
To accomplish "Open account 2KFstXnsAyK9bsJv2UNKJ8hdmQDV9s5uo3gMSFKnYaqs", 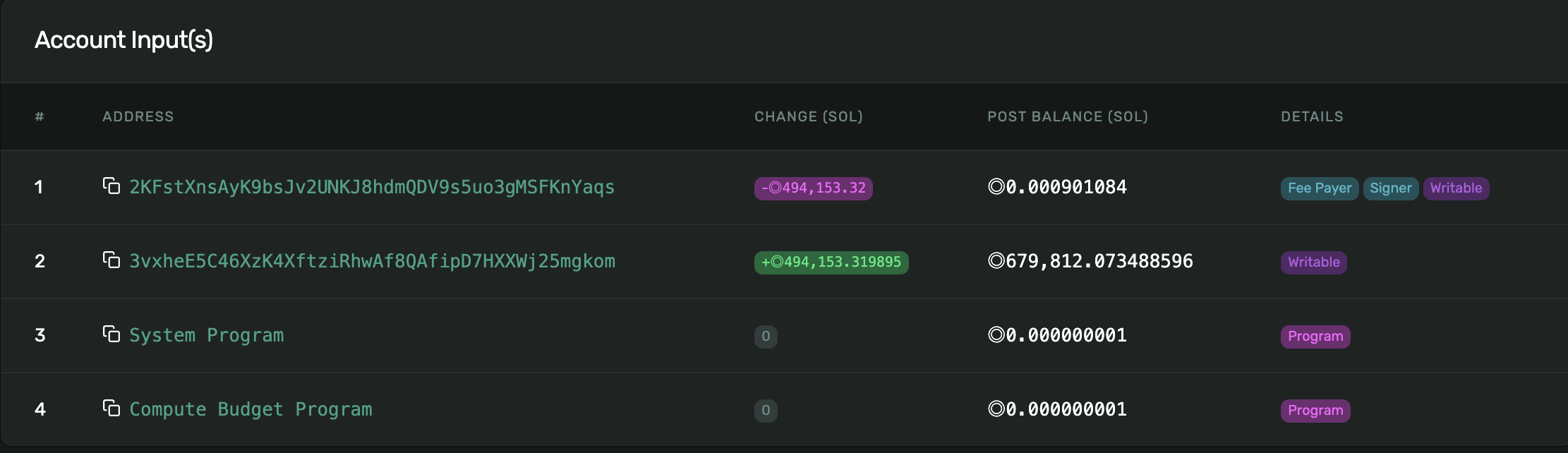I will pos(372,187).
